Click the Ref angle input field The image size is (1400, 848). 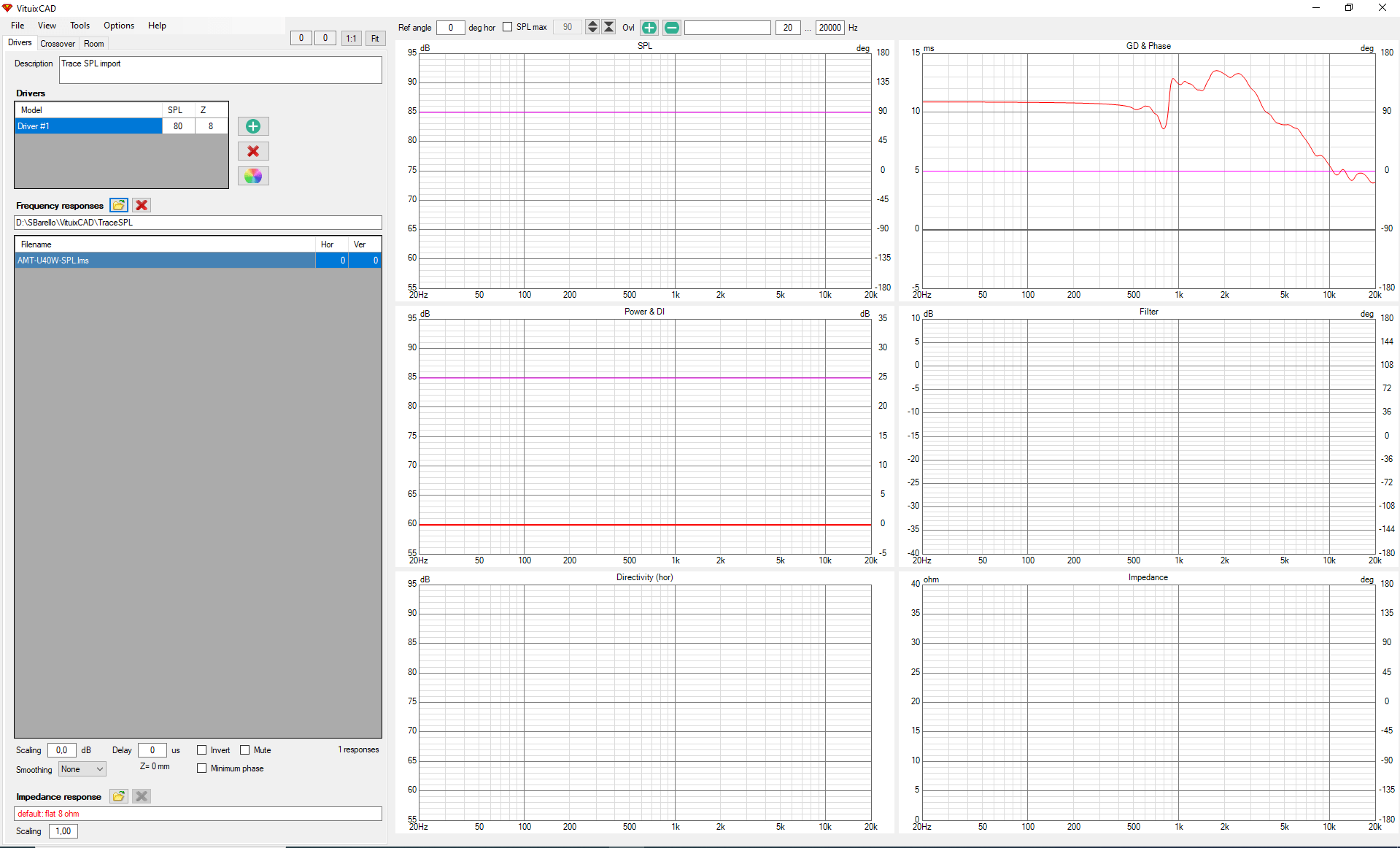point(450,28)
